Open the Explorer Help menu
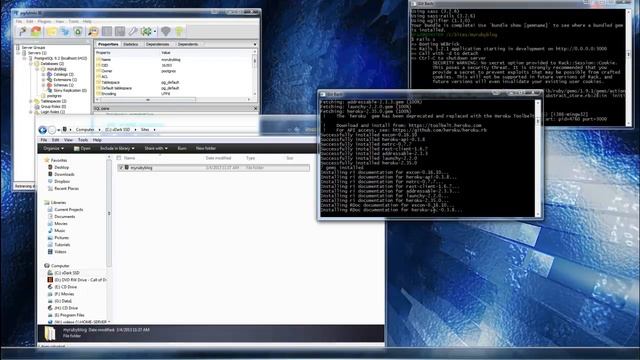The height and width of the screenshot is (360, 640). tap(97, 140)
